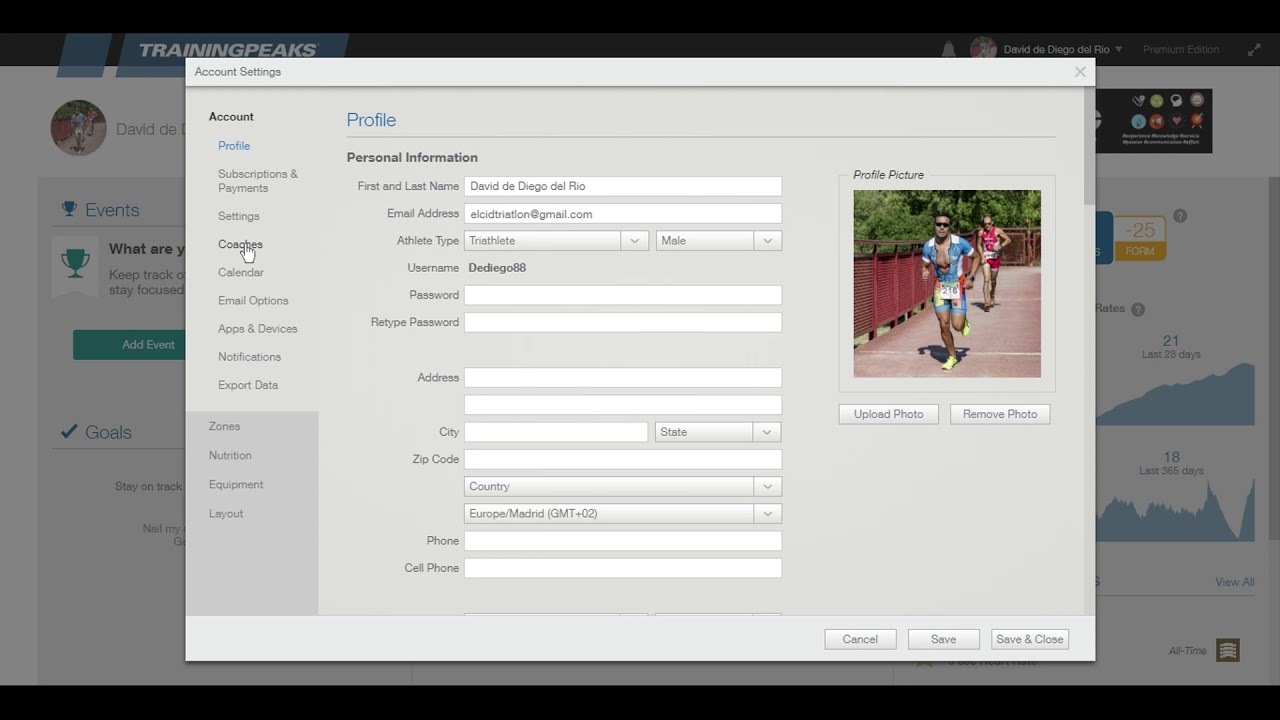Click the Email Address field
The image size is (1280, 720).
click(x=623, y=214)
